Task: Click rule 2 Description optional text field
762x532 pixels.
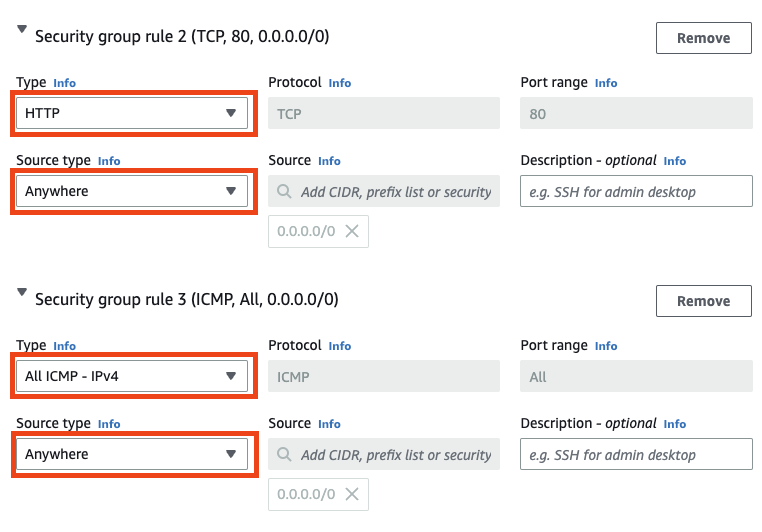Action: pyautogui.click(x=636, y=191)
